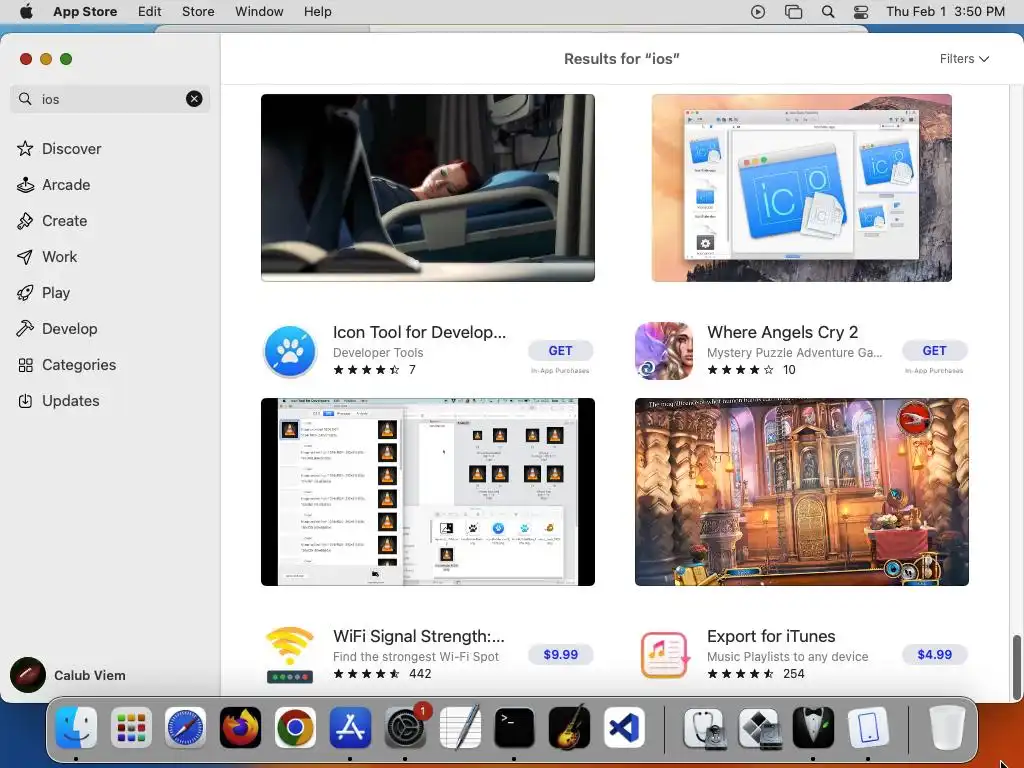Open the Export for iTunes app icon
Screen dimensions: 1024x768
[x=664, y=655]
